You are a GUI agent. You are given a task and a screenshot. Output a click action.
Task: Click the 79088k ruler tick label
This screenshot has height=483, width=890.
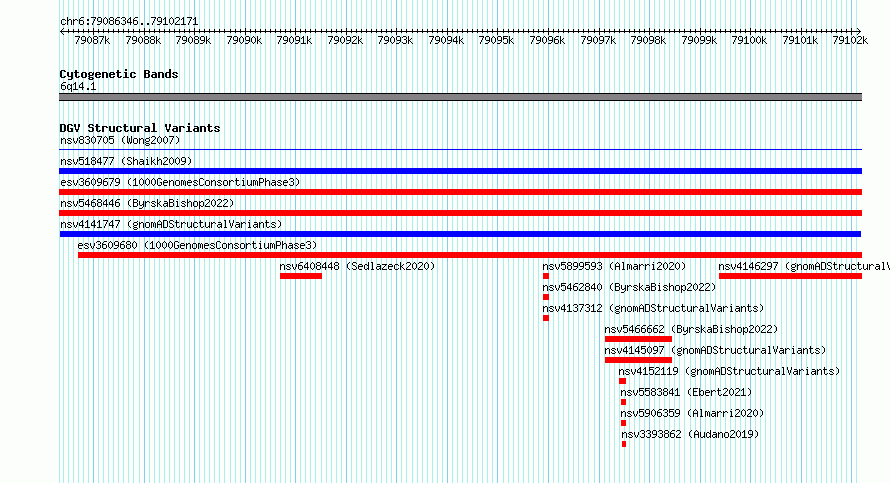click(x=143, y=40)
